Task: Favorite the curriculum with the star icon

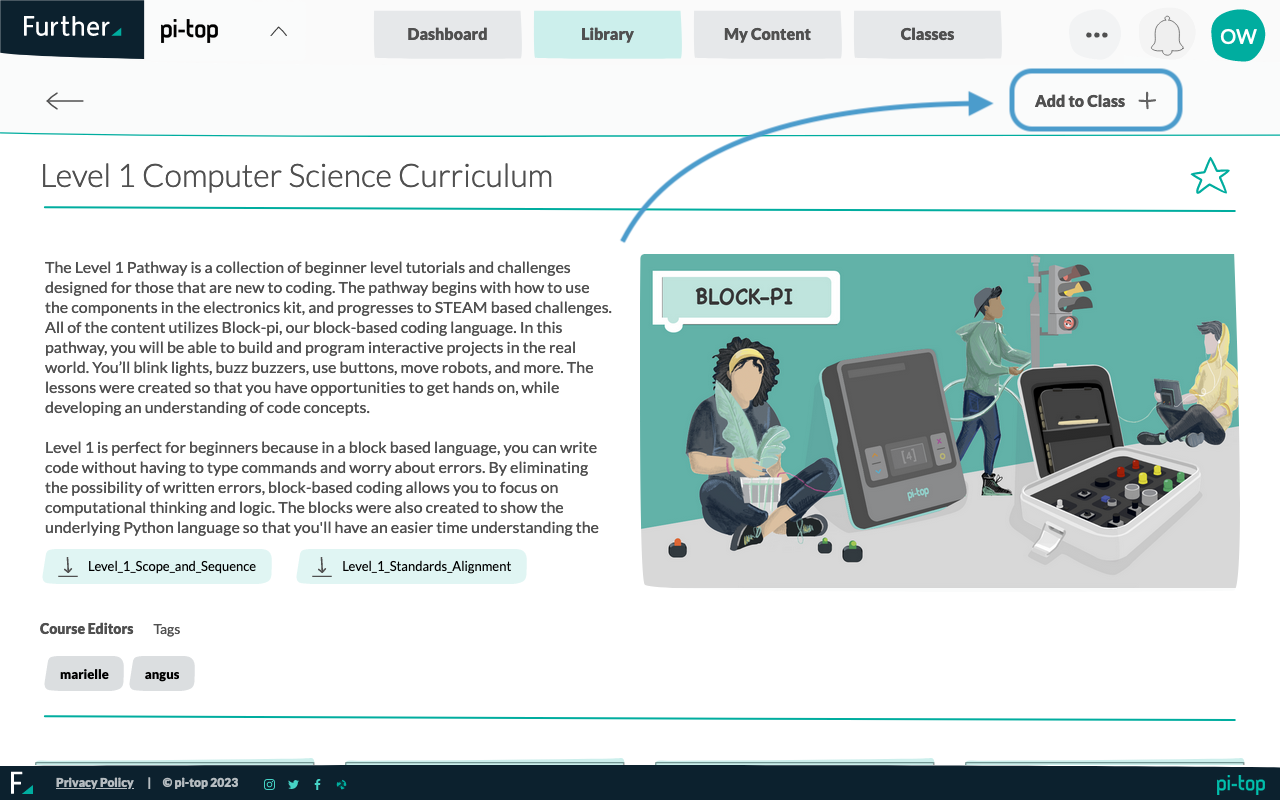Action: click(1210, 176)
